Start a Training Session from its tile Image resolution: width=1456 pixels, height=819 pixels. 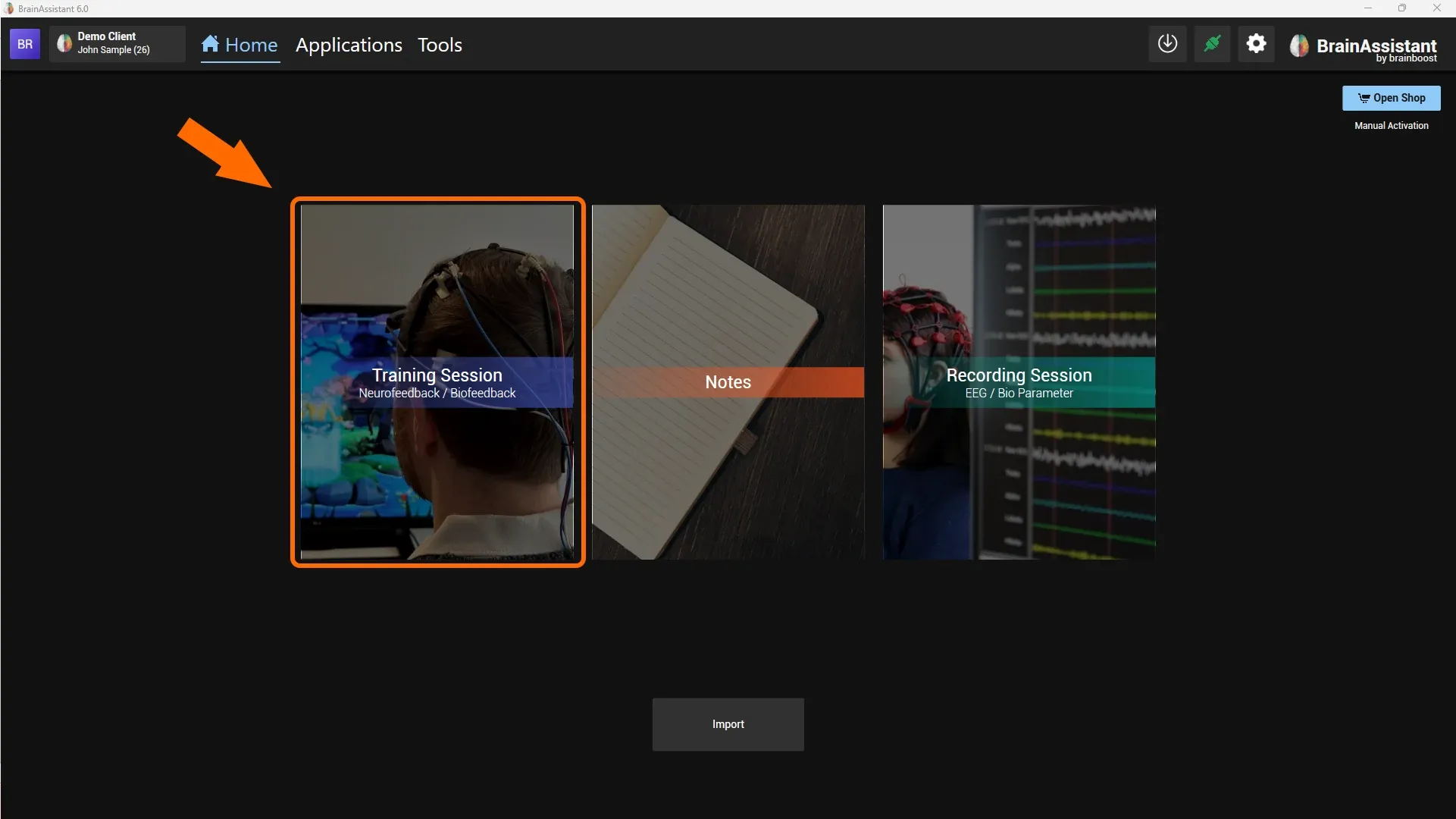[x=437, y=382]
